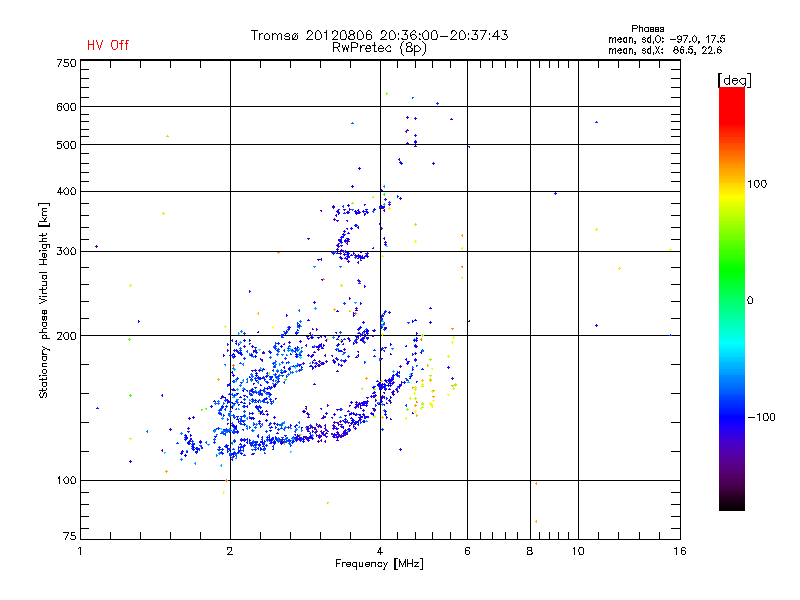Viewport: 800px width, 600px height.
Task: Click the '10' frequency axis label
Action: pyautogui.click(x=578, y=551)
